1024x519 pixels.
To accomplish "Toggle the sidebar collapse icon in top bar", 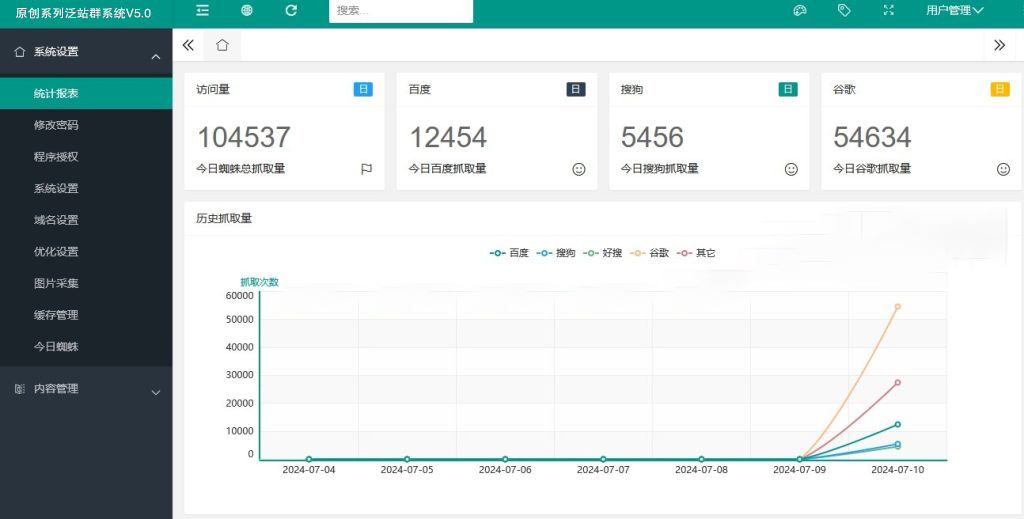I will click(x=202, y=10).
